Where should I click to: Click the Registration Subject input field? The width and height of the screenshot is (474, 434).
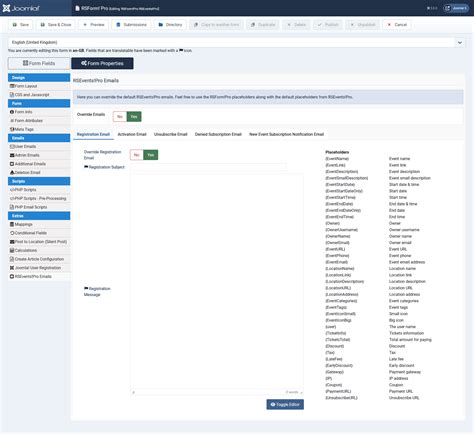pyautogui.click(x=208, y=167)
